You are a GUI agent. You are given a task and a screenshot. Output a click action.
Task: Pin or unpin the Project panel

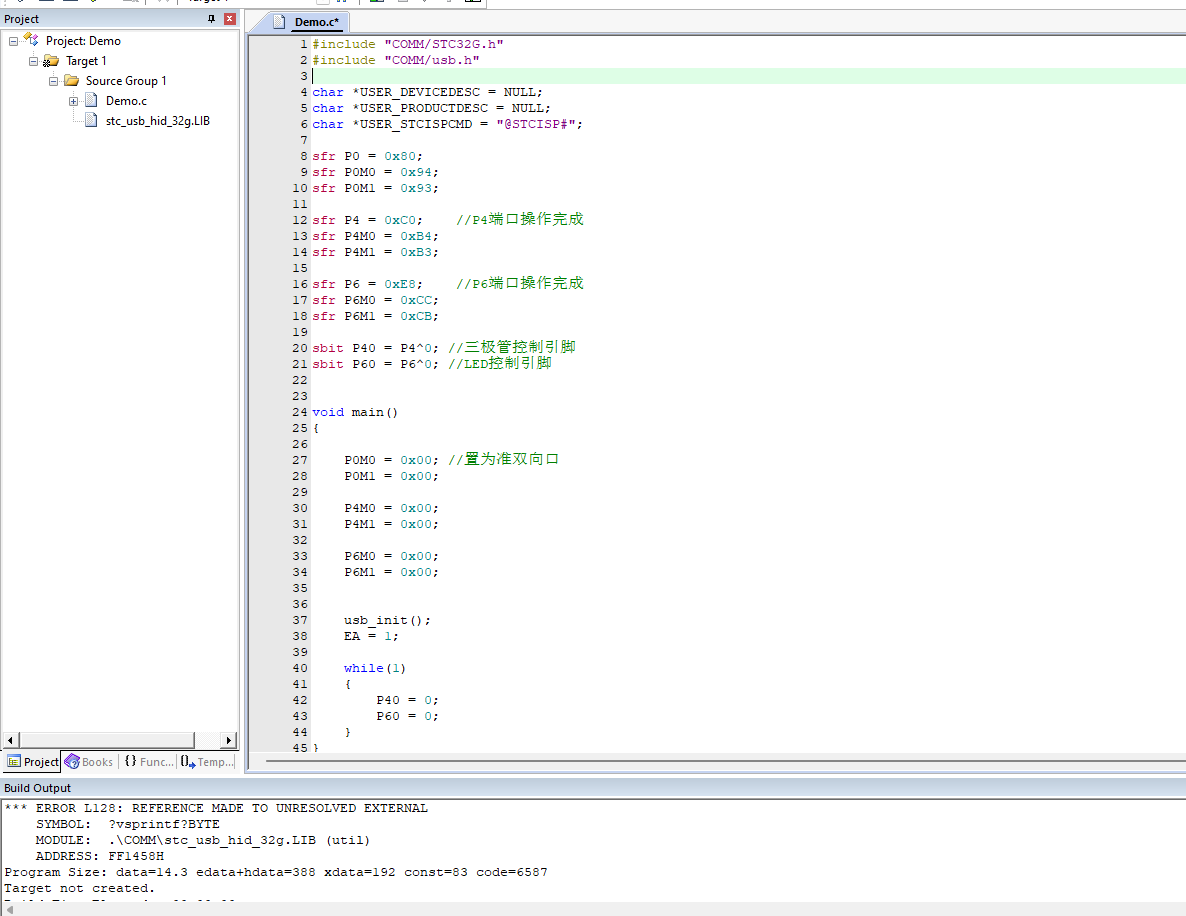pos(211,19)
